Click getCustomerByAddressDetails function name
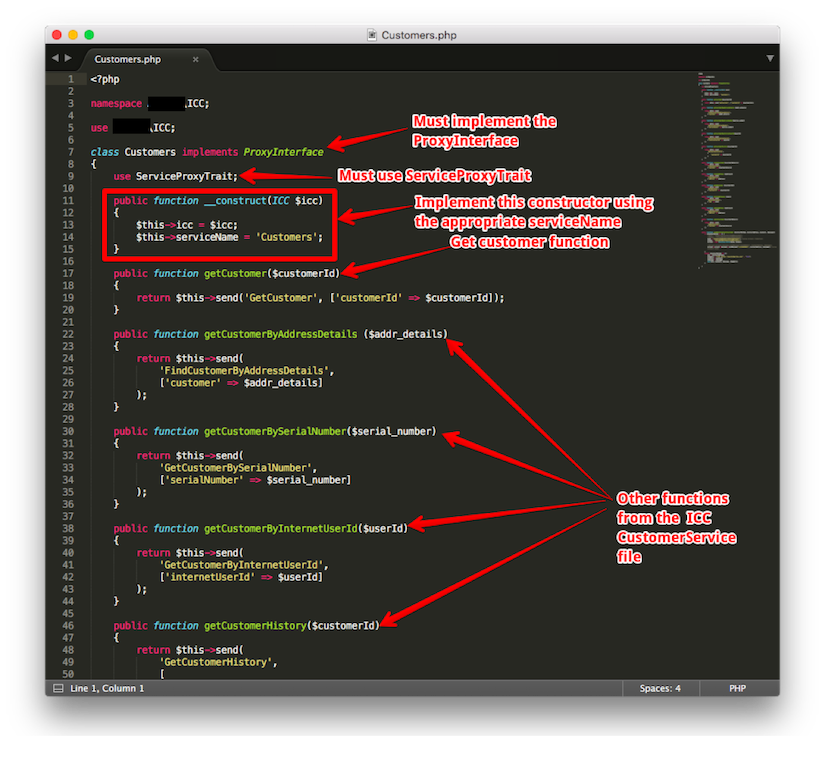This screenshot has width=825, height=761. tap(280, 334)
